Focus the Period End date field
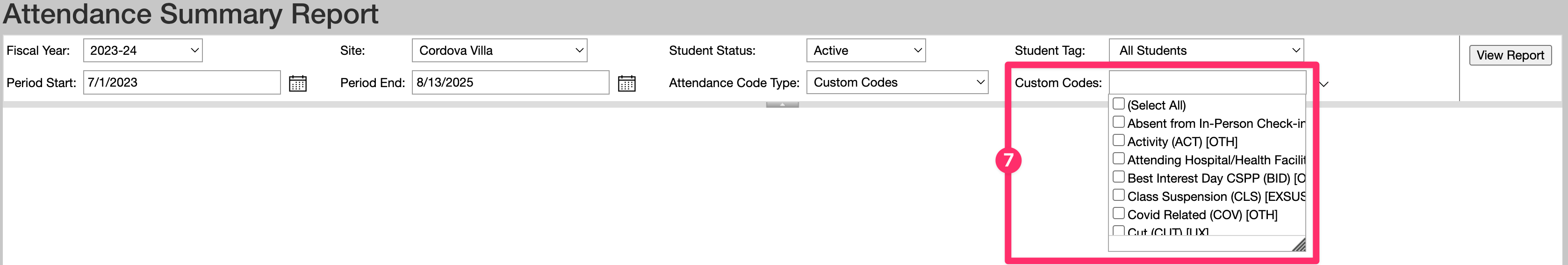The width and height of the screenshot is (1568, 265). tap(510, 82)
